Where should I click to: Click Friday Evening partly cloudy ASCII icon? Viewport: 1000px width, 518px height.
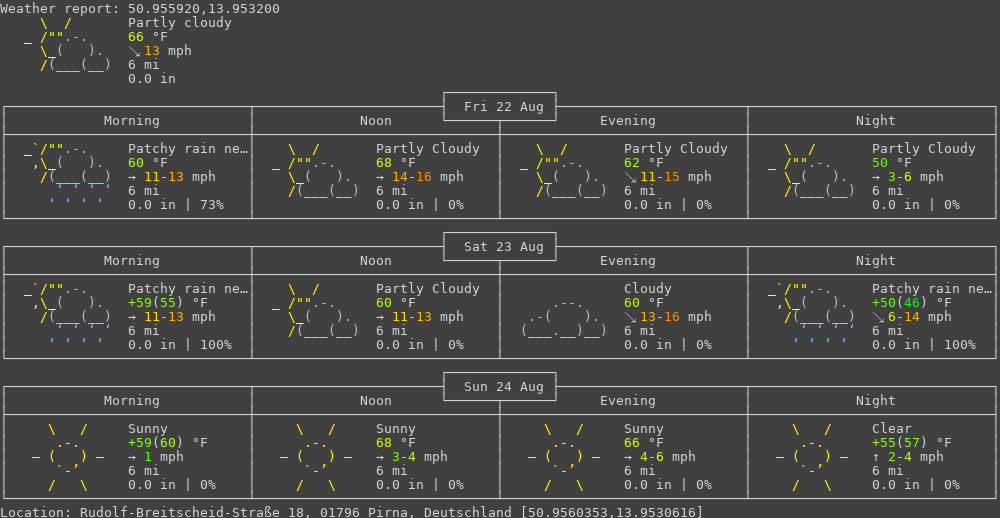tap(563, 170)
